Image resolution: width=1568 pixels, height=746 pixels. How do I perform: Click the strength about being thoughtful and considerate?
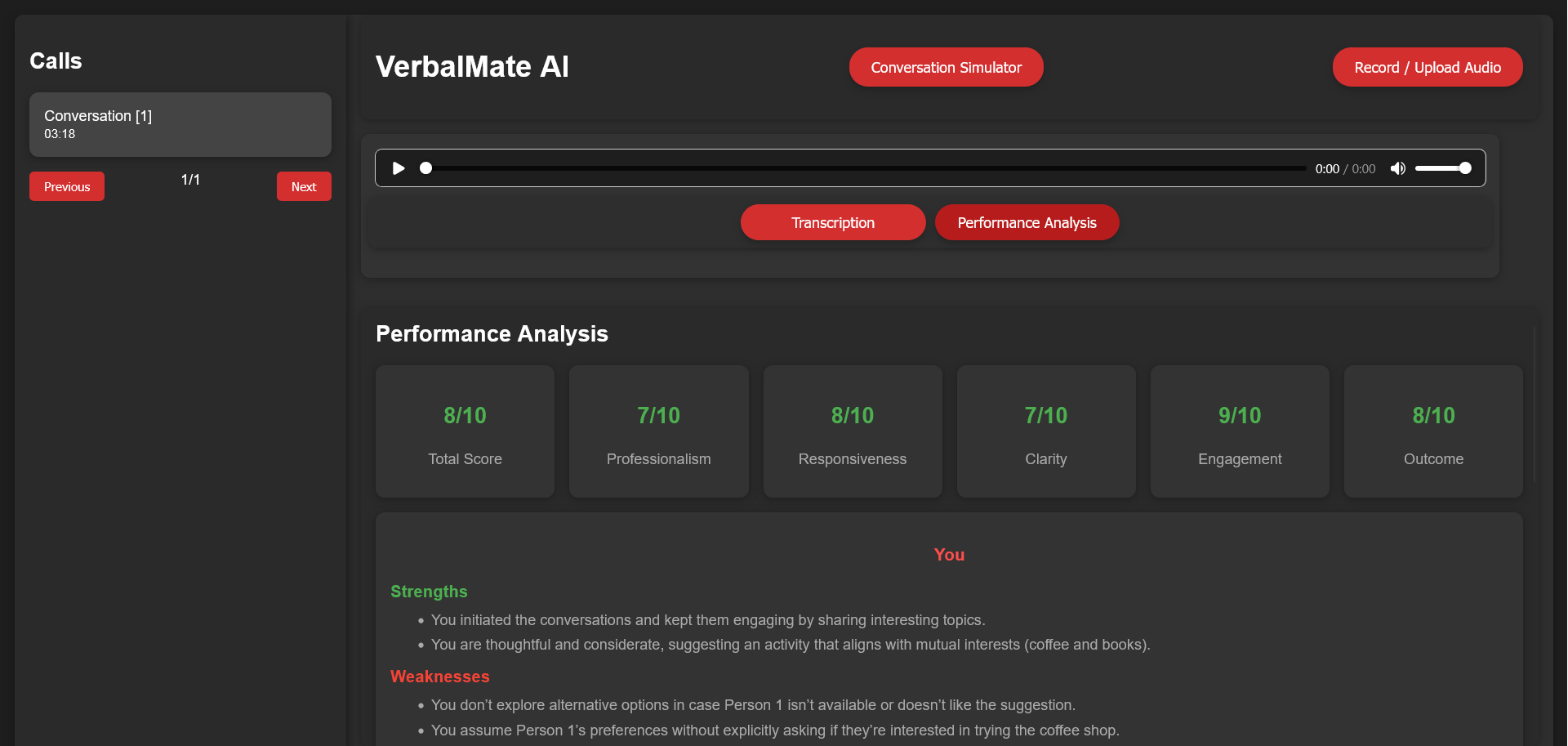(791, 645)
